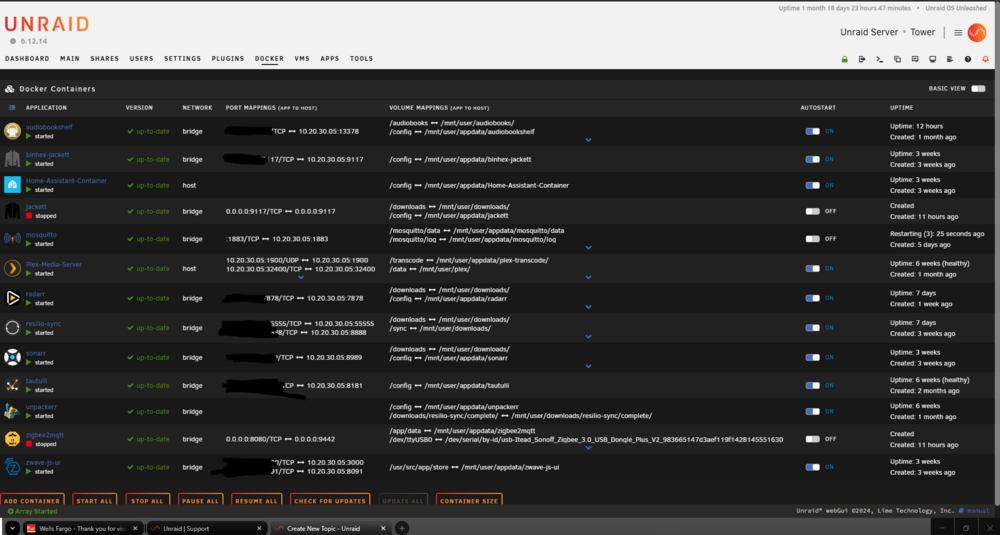This screenshot has width=1000, height=535.
Task: Expand Plex-Media-Server port mappings chevron
Action: pos(301,277)
